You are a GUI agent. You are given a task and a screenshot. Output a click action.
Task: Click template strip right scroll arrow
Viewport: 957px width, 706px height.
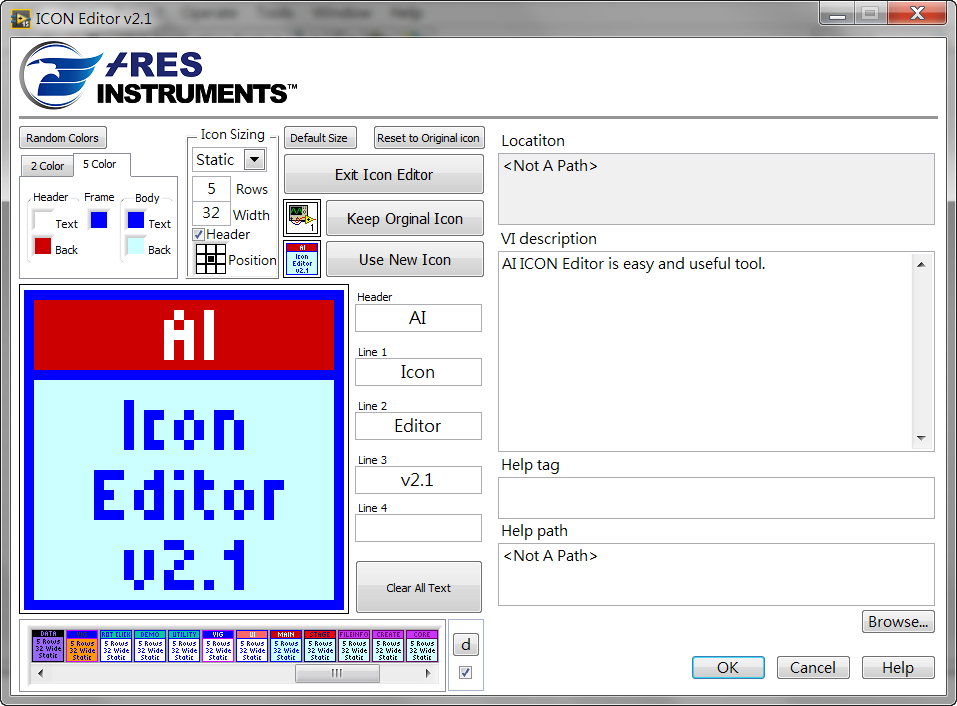(x=428, y=673)
